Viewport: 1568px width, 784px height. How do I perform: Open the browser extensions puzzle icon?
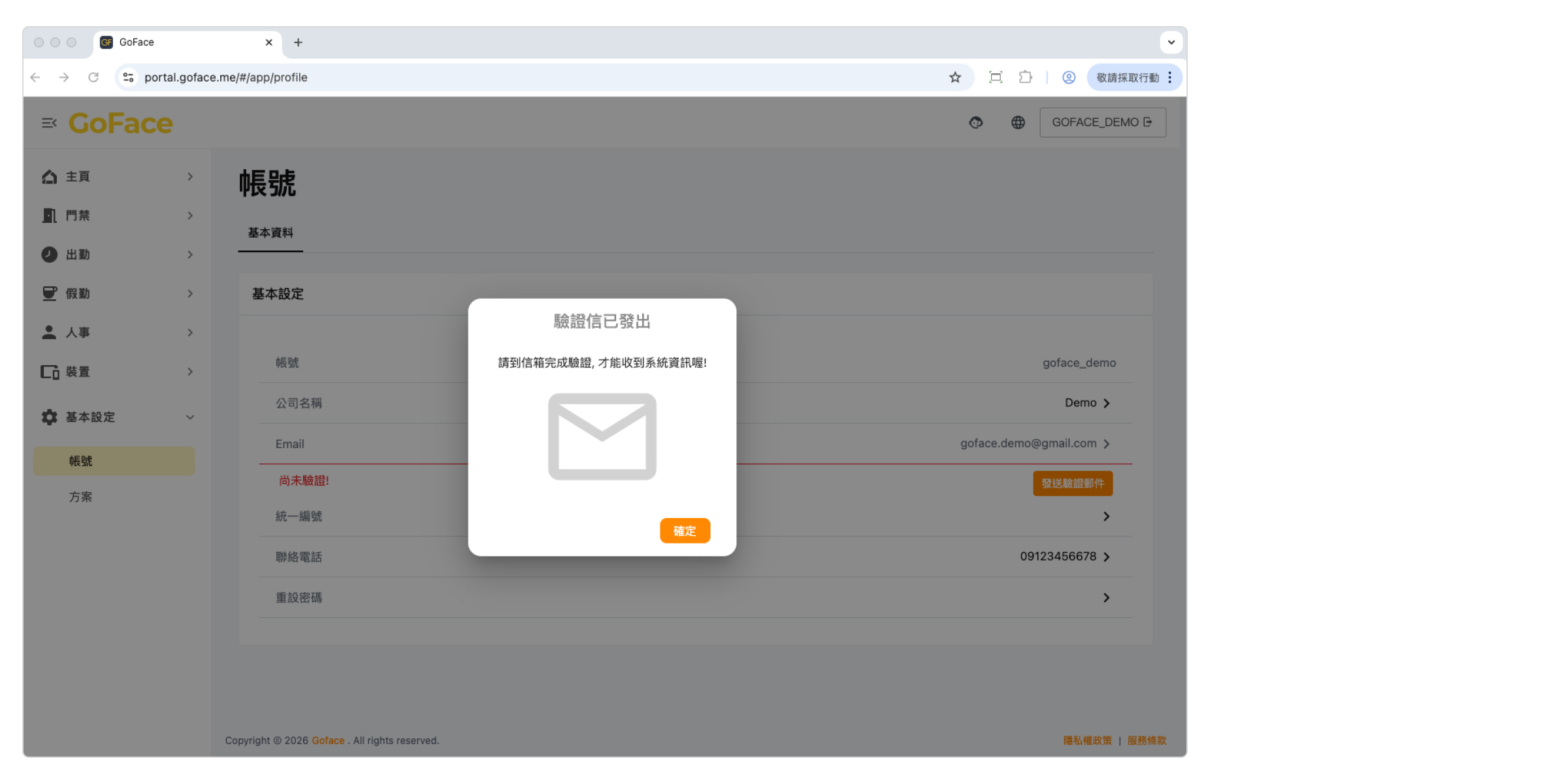click(x=1025, y=78)
